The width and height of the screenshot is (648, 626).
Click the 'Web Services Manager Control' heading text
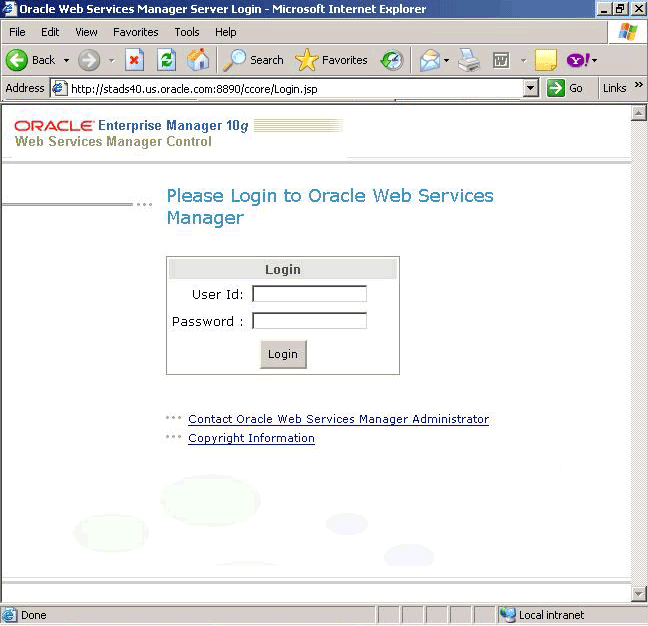coord(113,142)
